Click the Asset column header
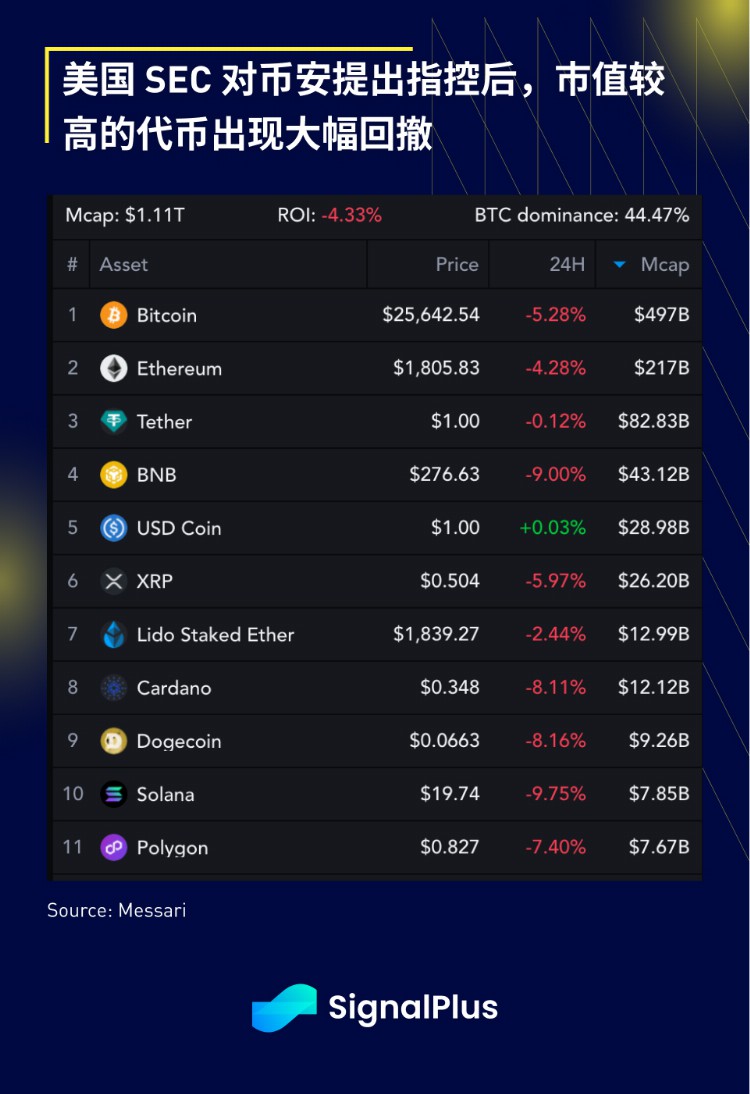Screen dimensions: 750x1094 124,265
